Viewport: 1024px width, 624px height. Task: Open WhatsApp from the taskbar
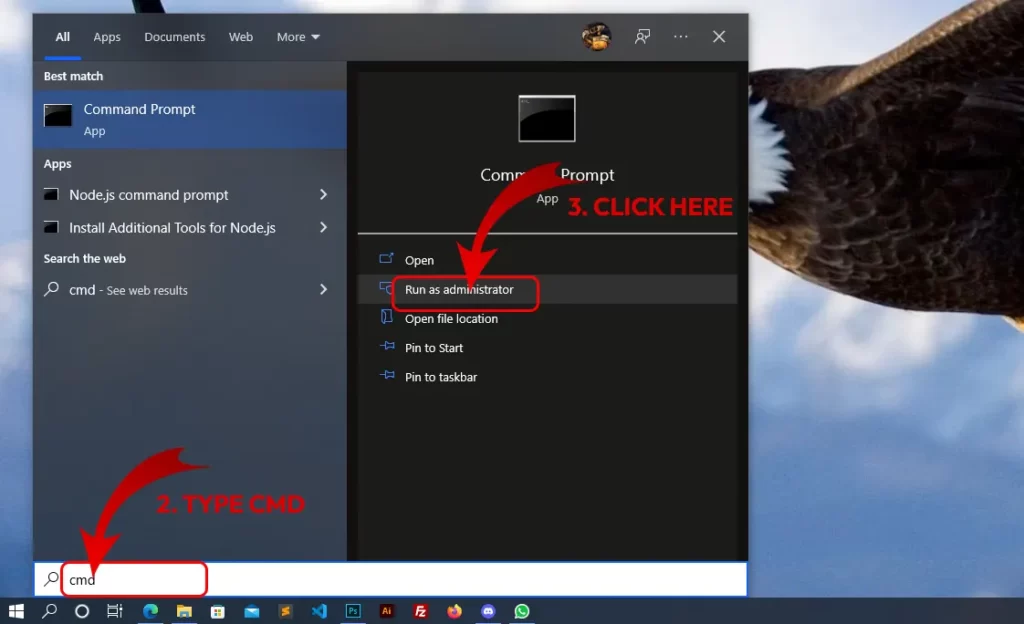tap(522, 611)
